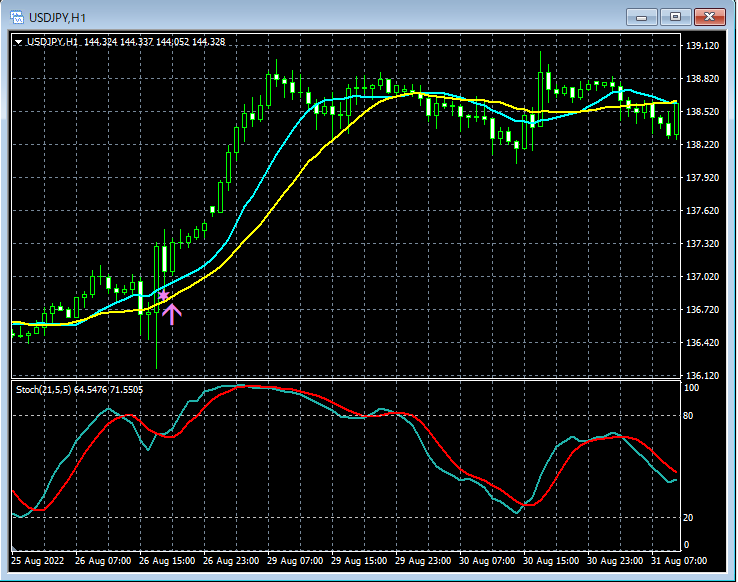Click the stochastic 0 level label
This screenshot has width=738, height=582.
point(686,544)
